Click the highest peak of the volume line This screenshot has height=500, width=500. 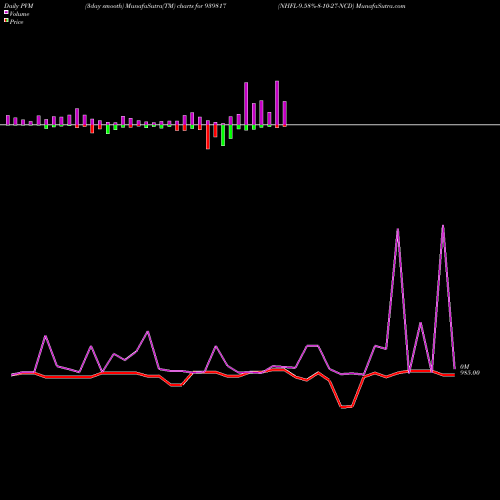443,226
